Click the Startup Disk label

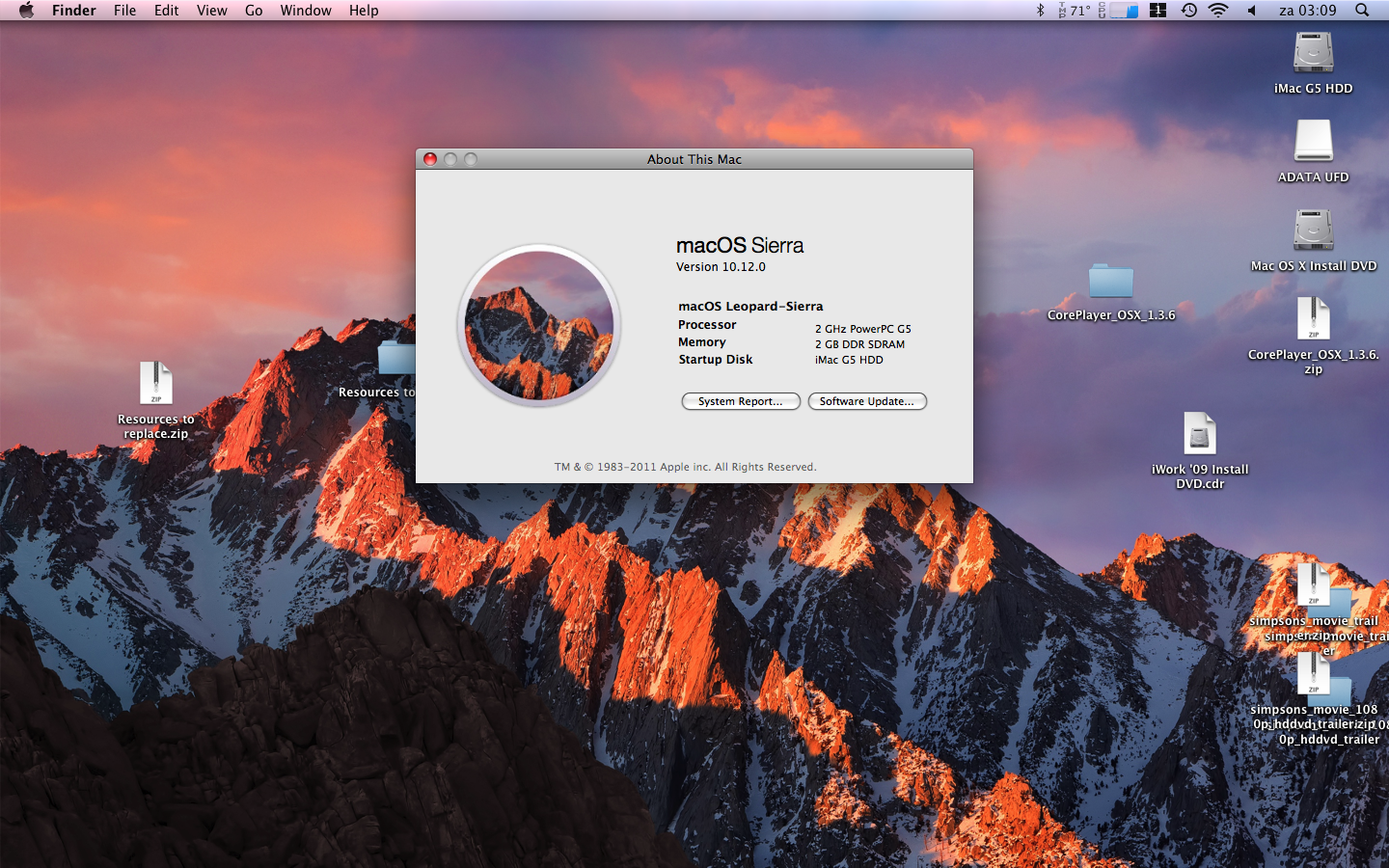[x=716, y=360]
